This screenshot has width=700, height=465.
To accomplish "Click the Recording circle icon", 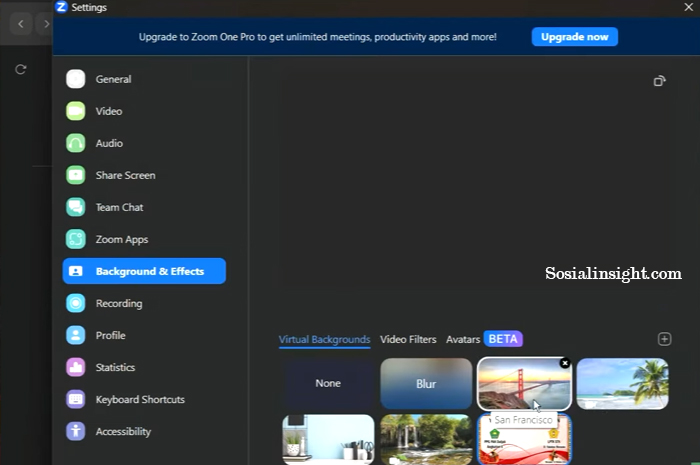I will (x=75, y=303).
